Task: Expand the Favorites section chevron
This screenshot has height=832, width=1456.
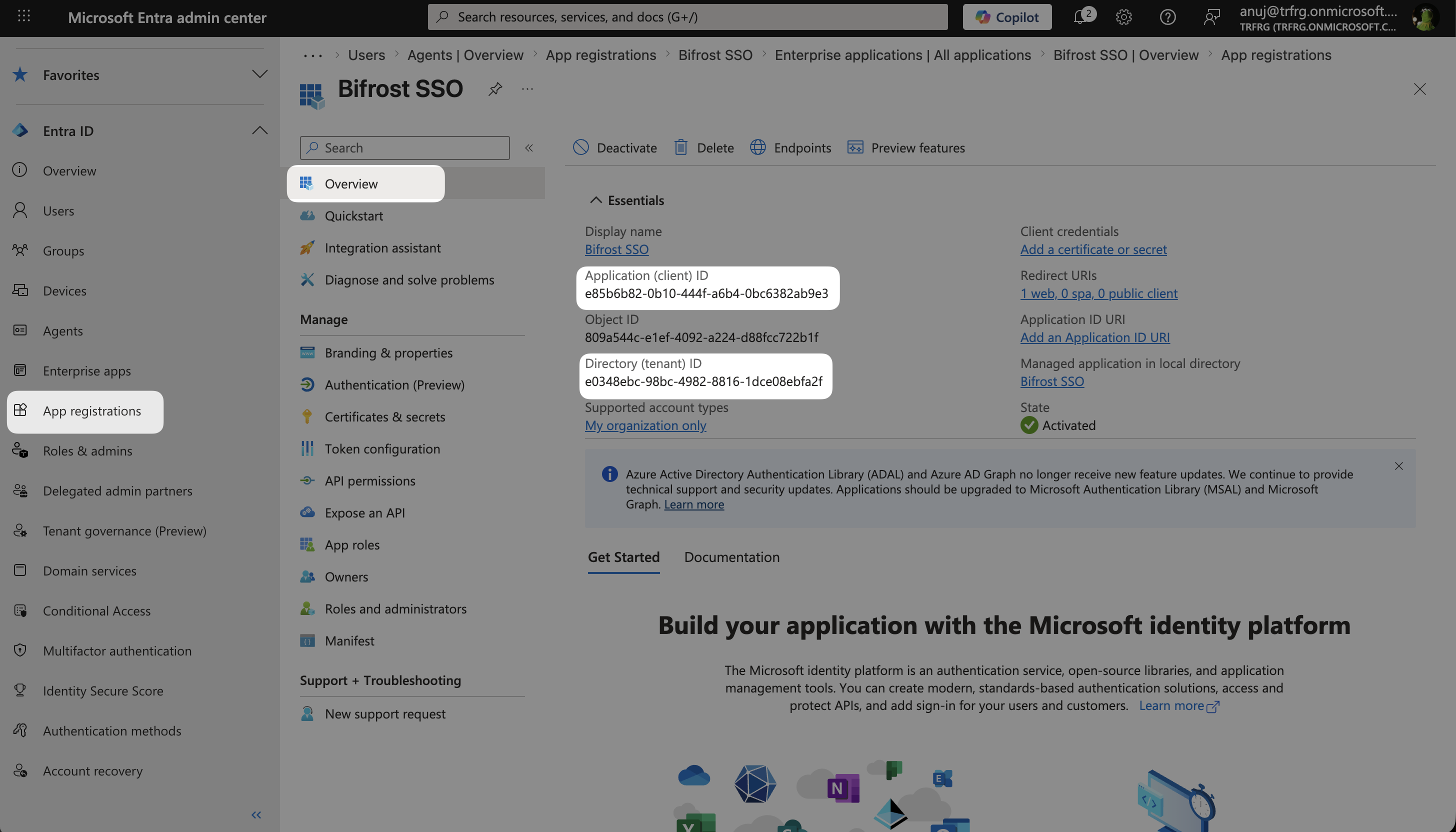Action: [x=259, y=74]
